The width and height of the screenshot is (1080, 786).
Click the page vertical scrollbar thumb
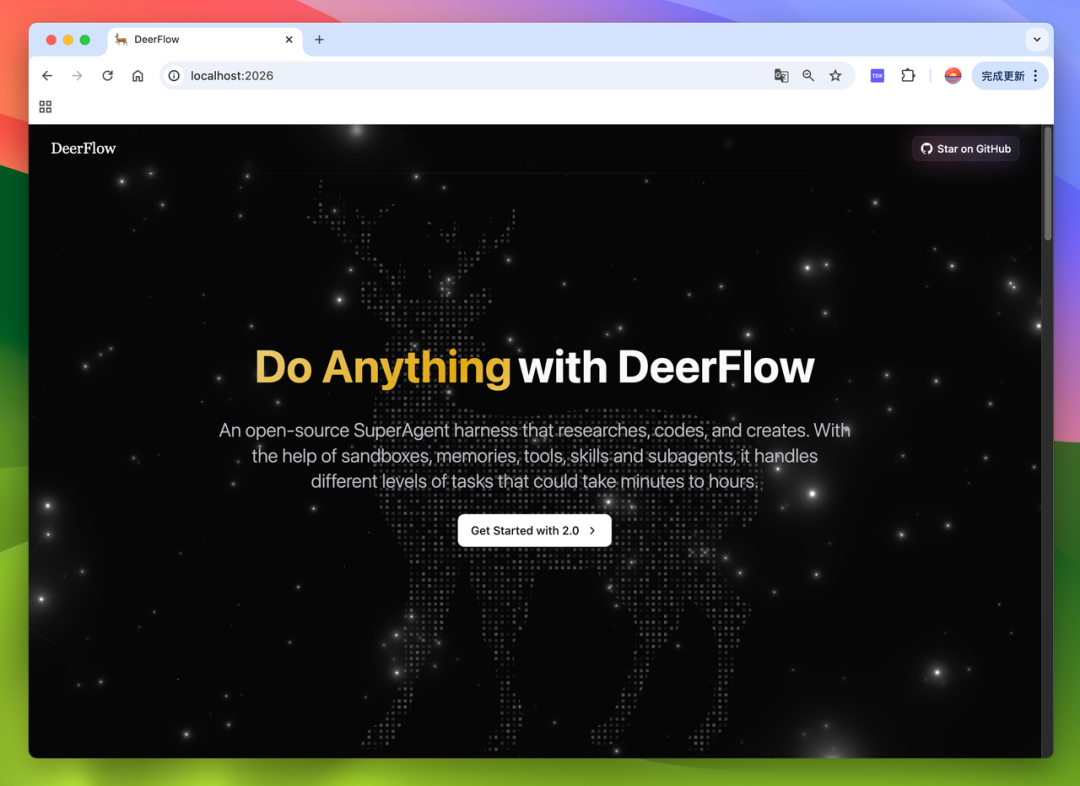click(1048, 183)
